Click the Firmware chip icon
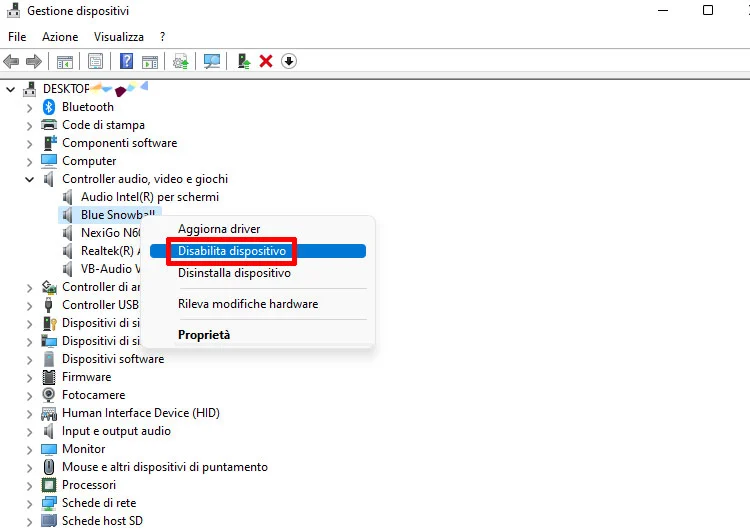Screen dimensions: 750x532 pos(49,377)
